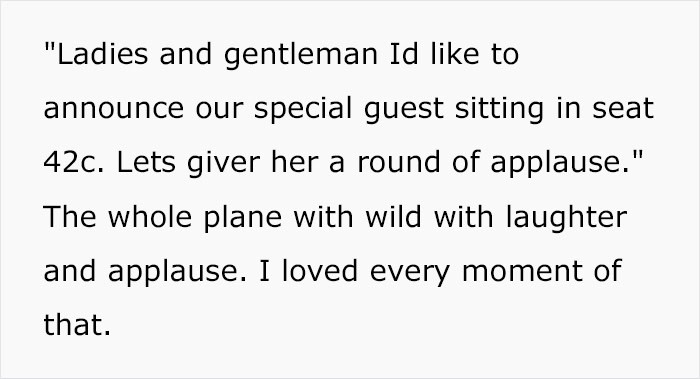Click the word "special" in second line

tap(303, 110)
